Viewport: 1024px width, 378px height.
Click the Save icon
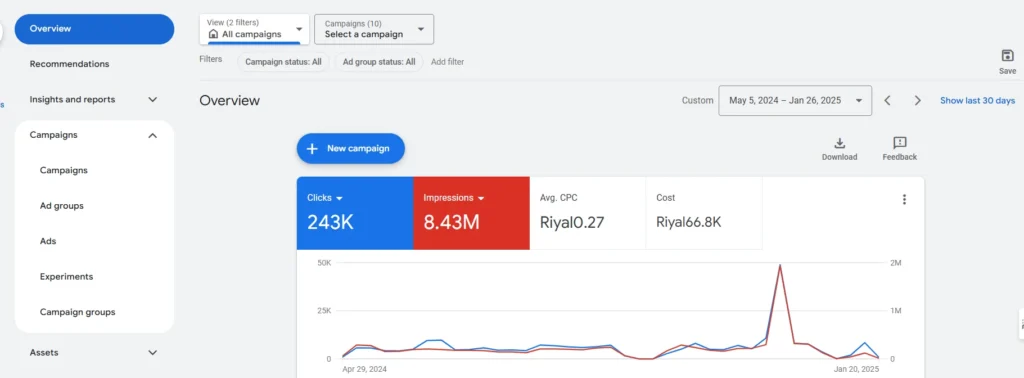tap(1007, 56)
